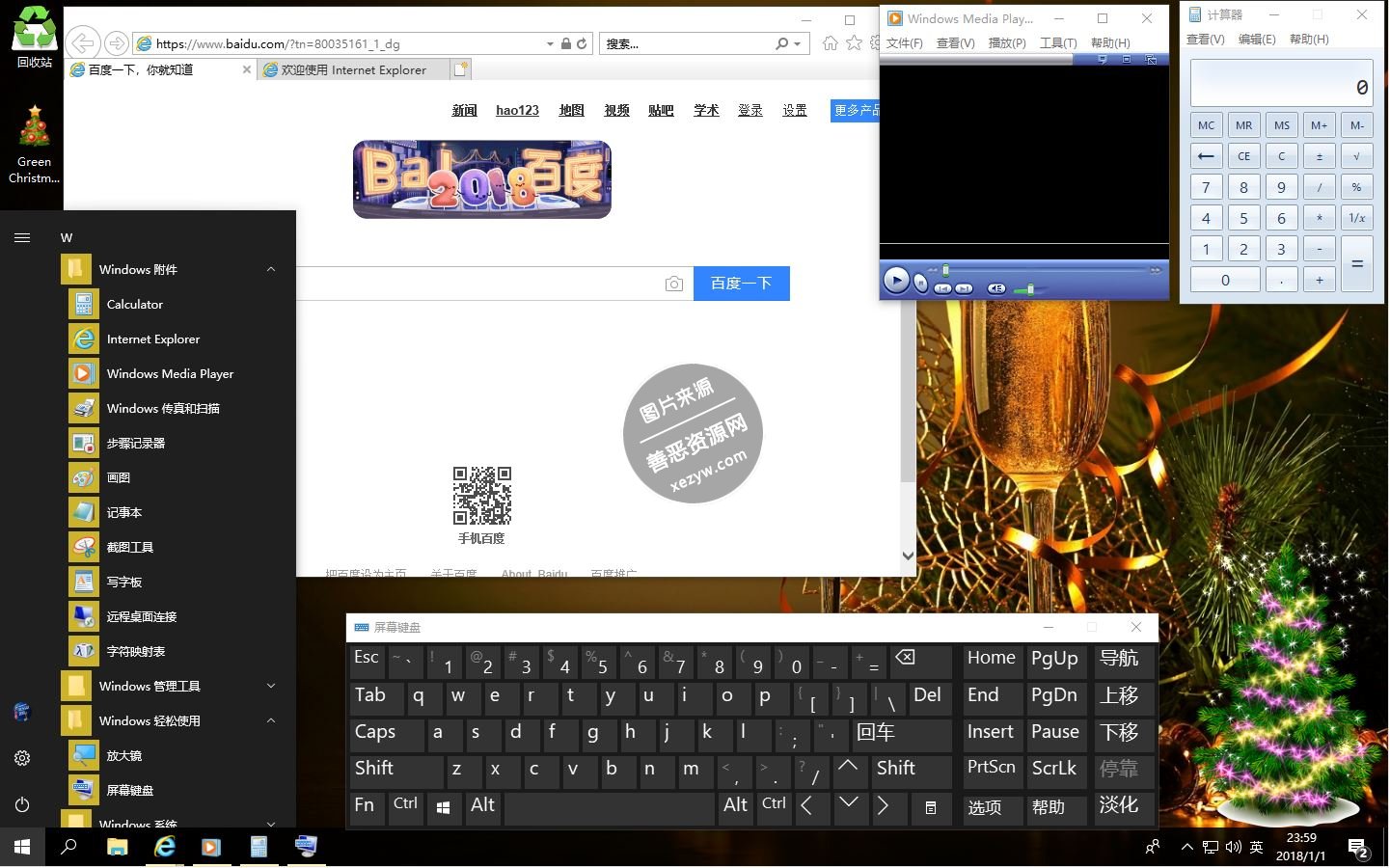
Task: Click Media Player previous track button
Action: [942, 288]
